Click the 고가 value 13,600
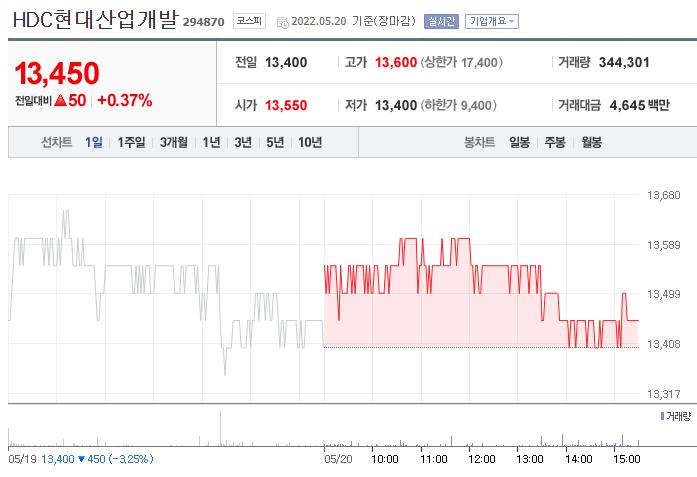Image resolution: width=697 pixels, height=477 pixels. click(x=396, y=62)
